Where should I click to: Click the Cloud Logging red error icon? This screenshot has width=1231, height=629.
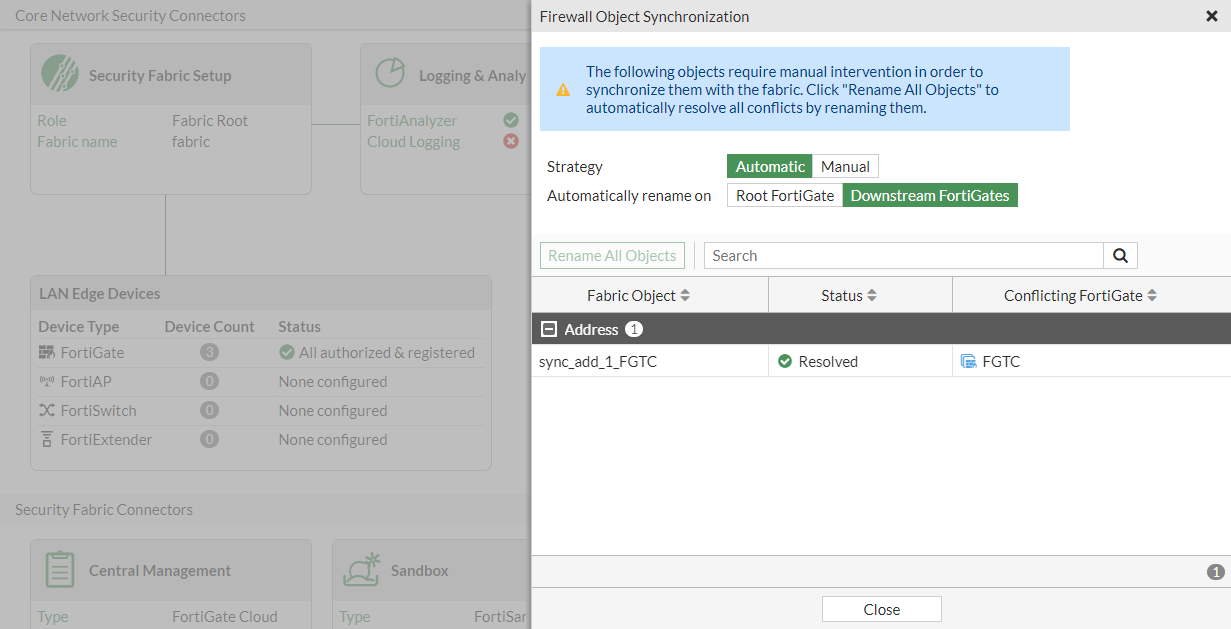point(511,141)
